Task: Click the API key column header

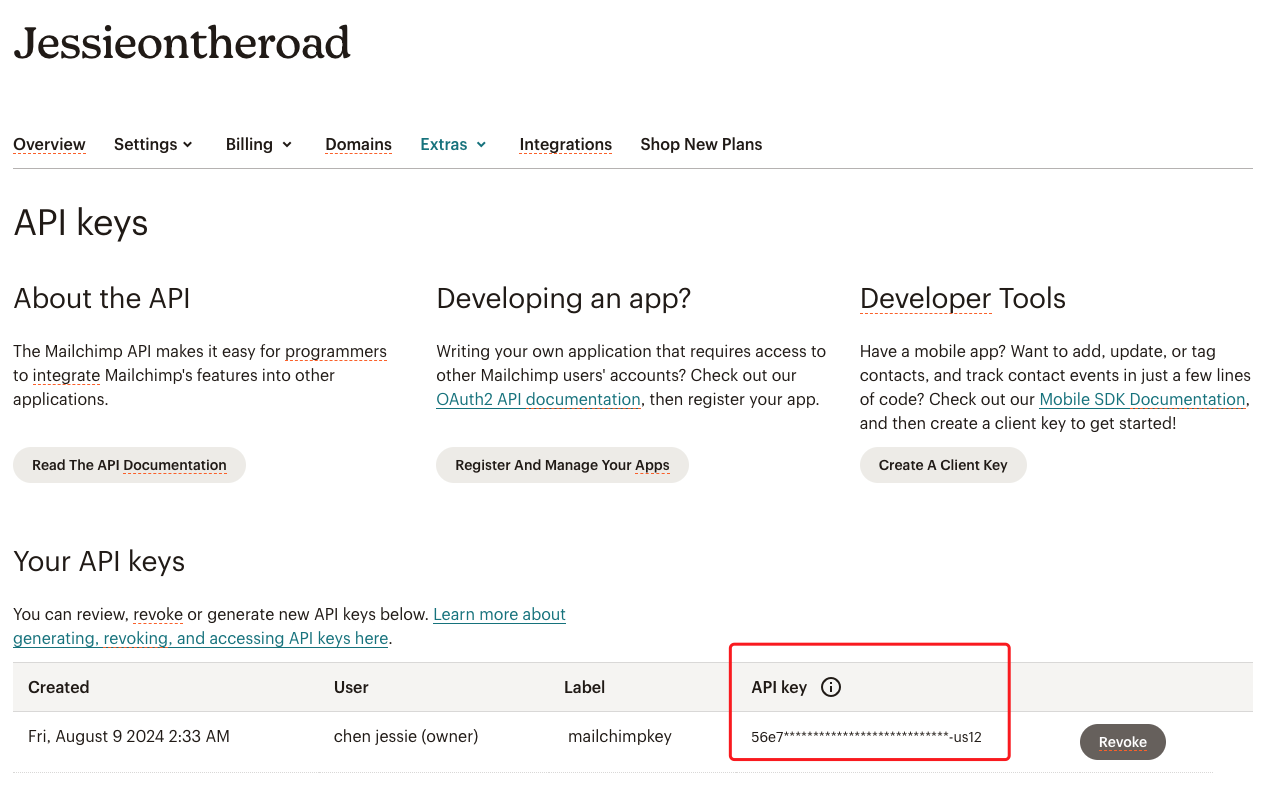Action: [x=779, y=687]
